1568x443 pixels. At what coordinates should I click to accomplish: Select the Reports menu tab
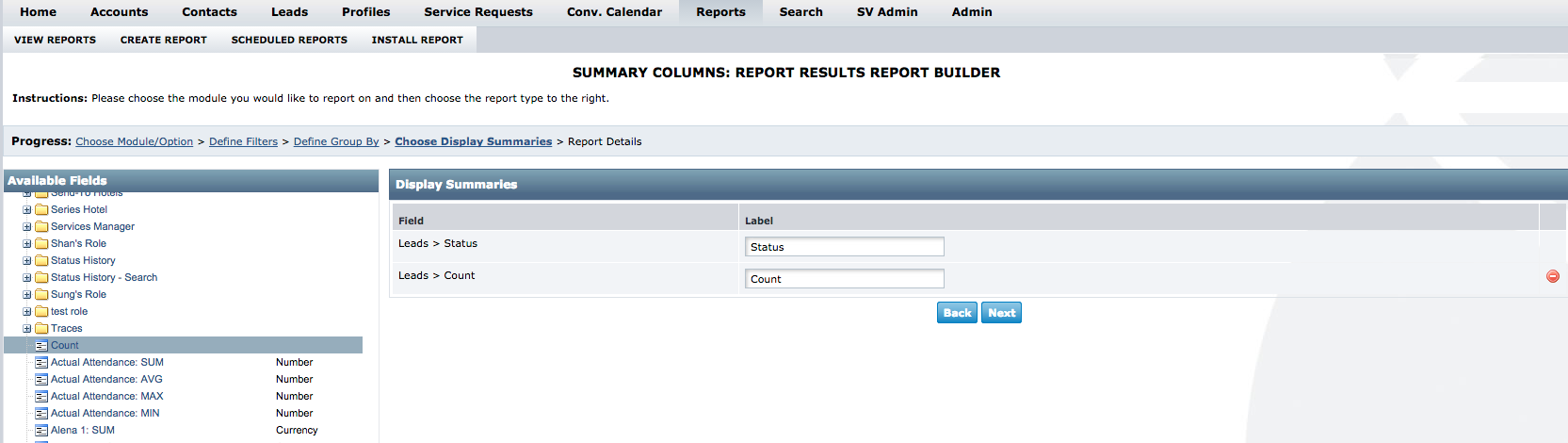click(x=720, y=12)
